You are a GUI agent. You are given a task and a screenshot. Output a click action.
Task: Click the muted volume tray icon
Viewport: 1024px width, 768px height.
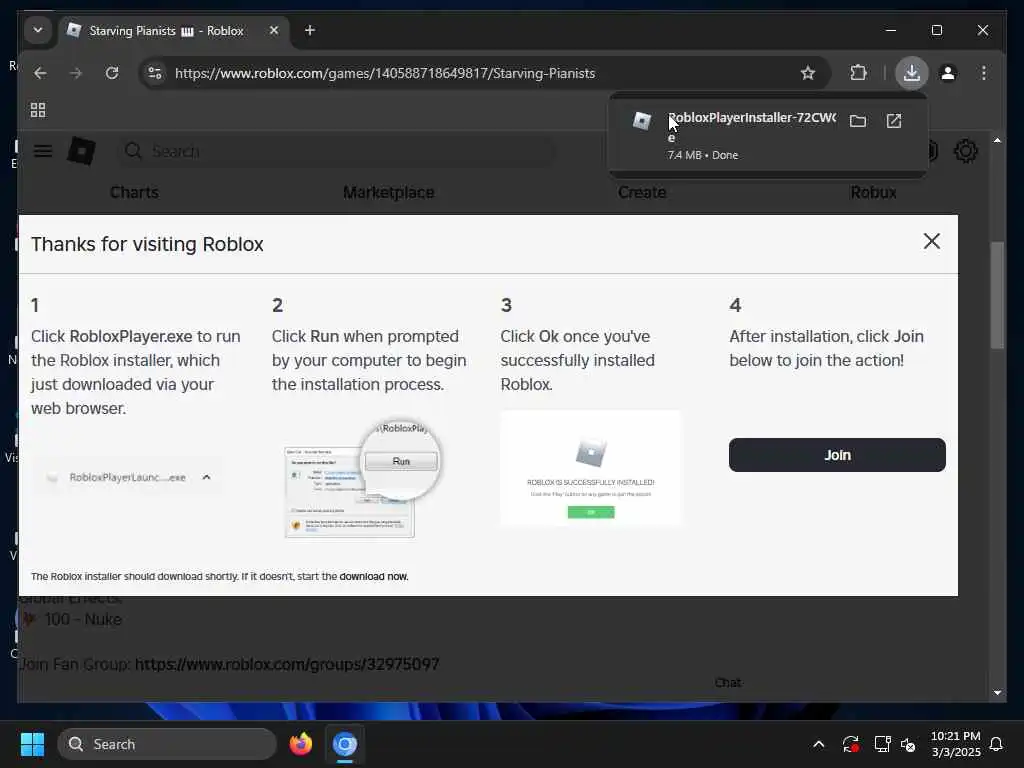pos(908,744)
